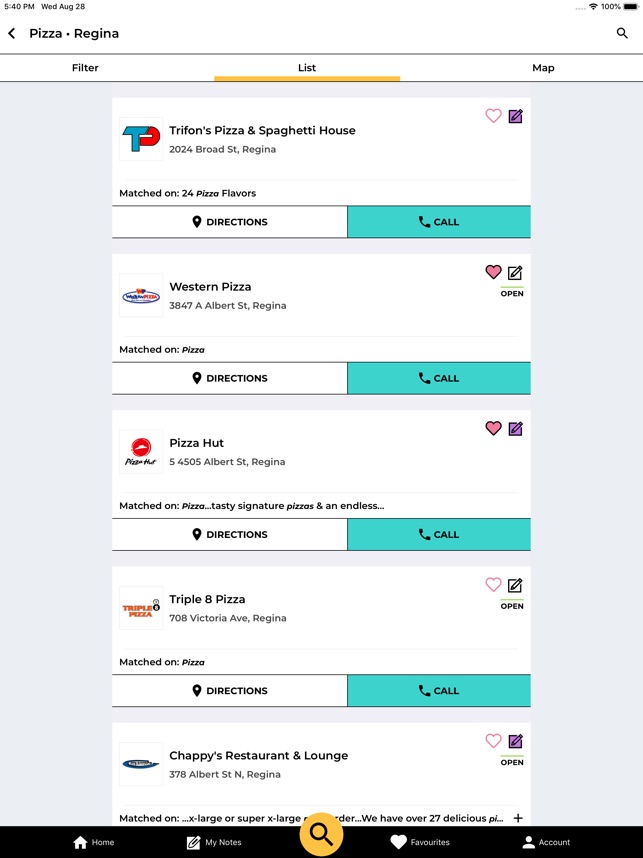Open note icon for Pizza Hut

(x=515, y=429)
